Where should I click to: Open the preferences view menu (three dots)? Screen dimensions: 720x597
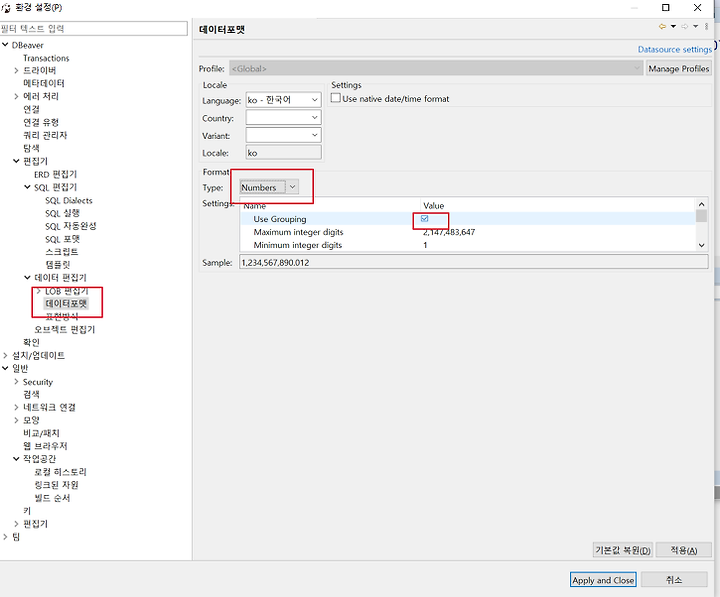tap(706, 27)
